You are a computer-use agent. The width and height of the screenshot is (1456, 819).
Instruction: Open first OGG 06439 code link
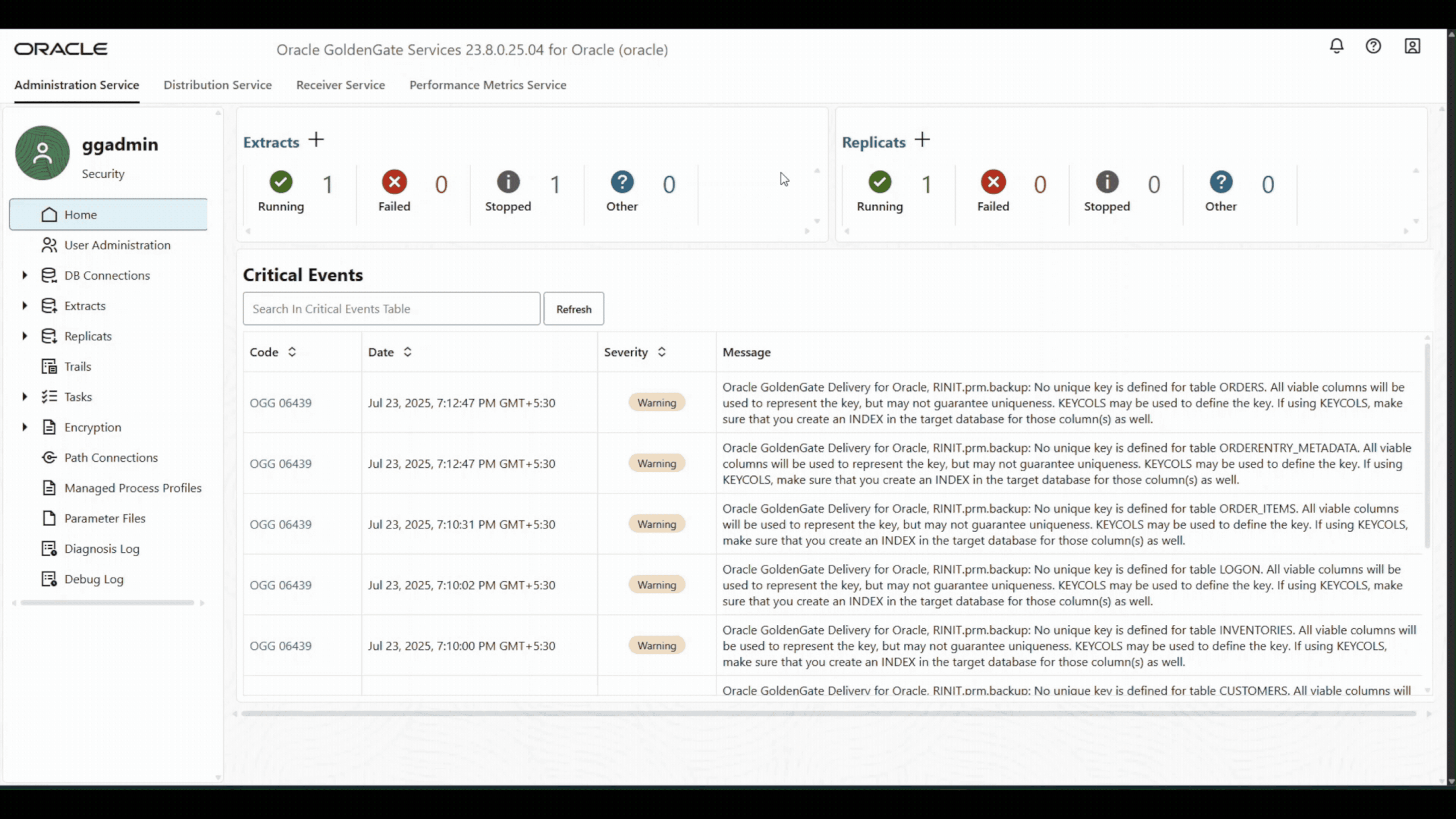click(x=280, y=403)
